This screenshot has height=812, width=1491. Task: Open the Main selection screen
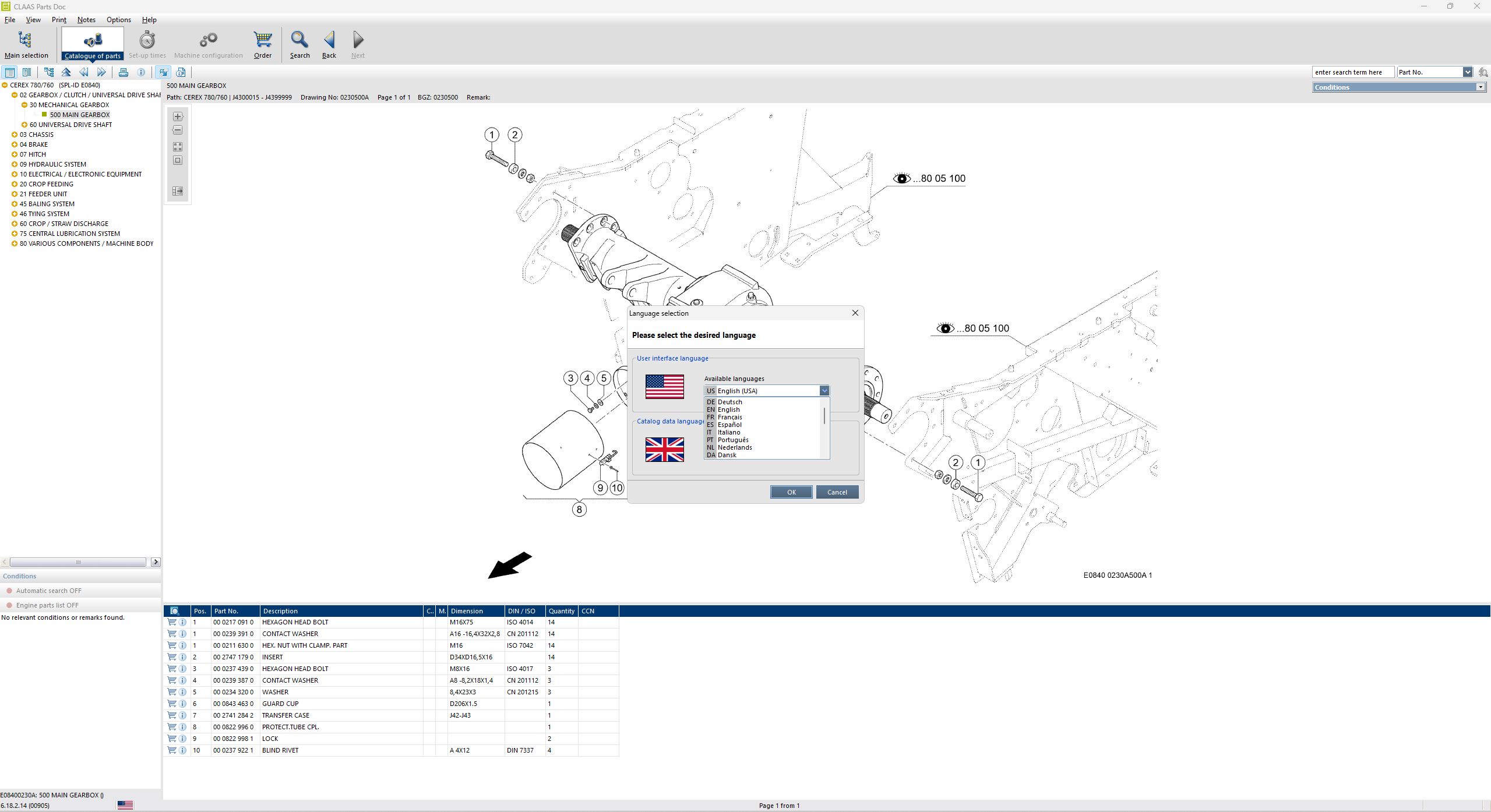point(26,44)
